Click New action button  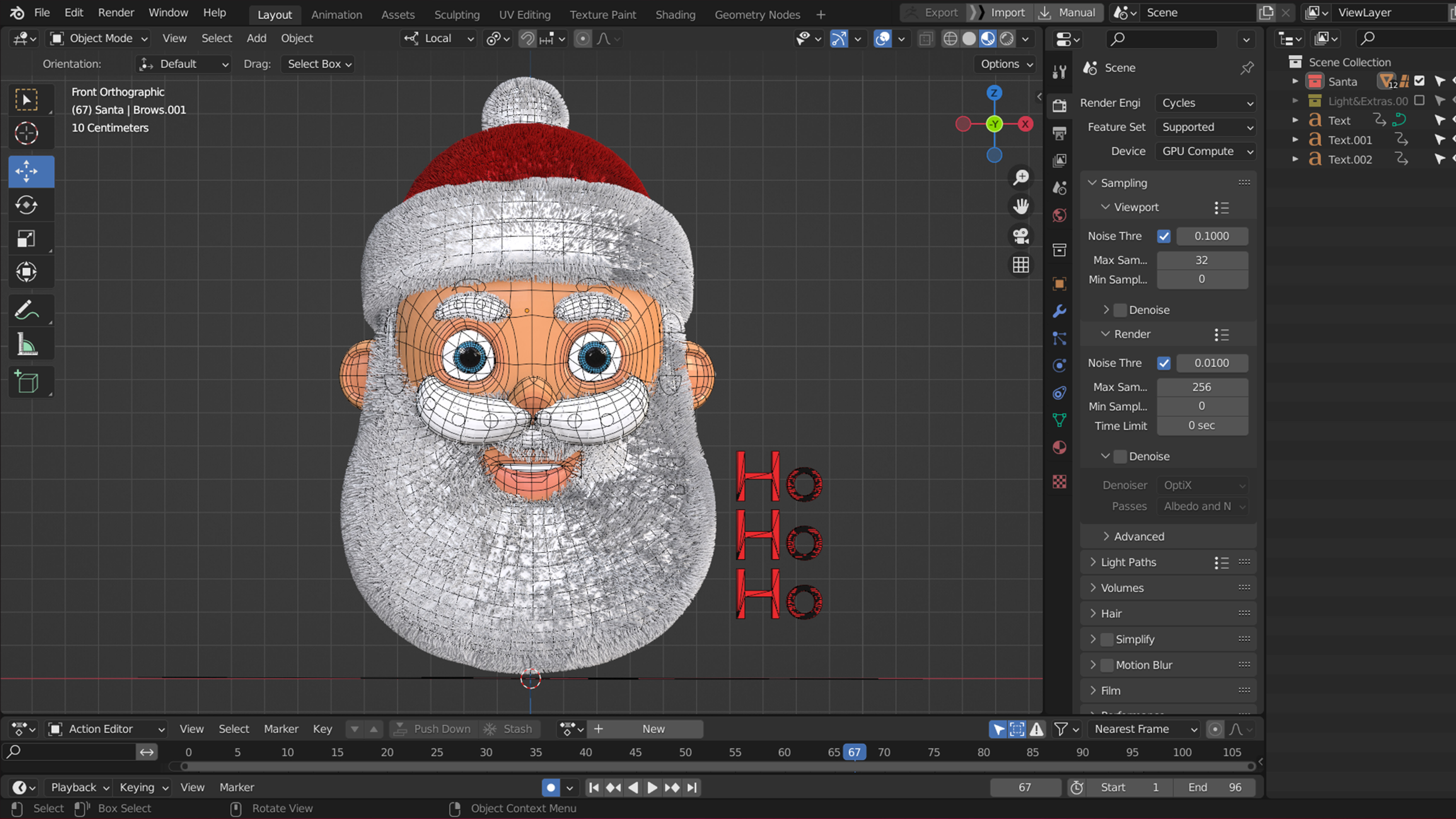[x=646, y=729]
